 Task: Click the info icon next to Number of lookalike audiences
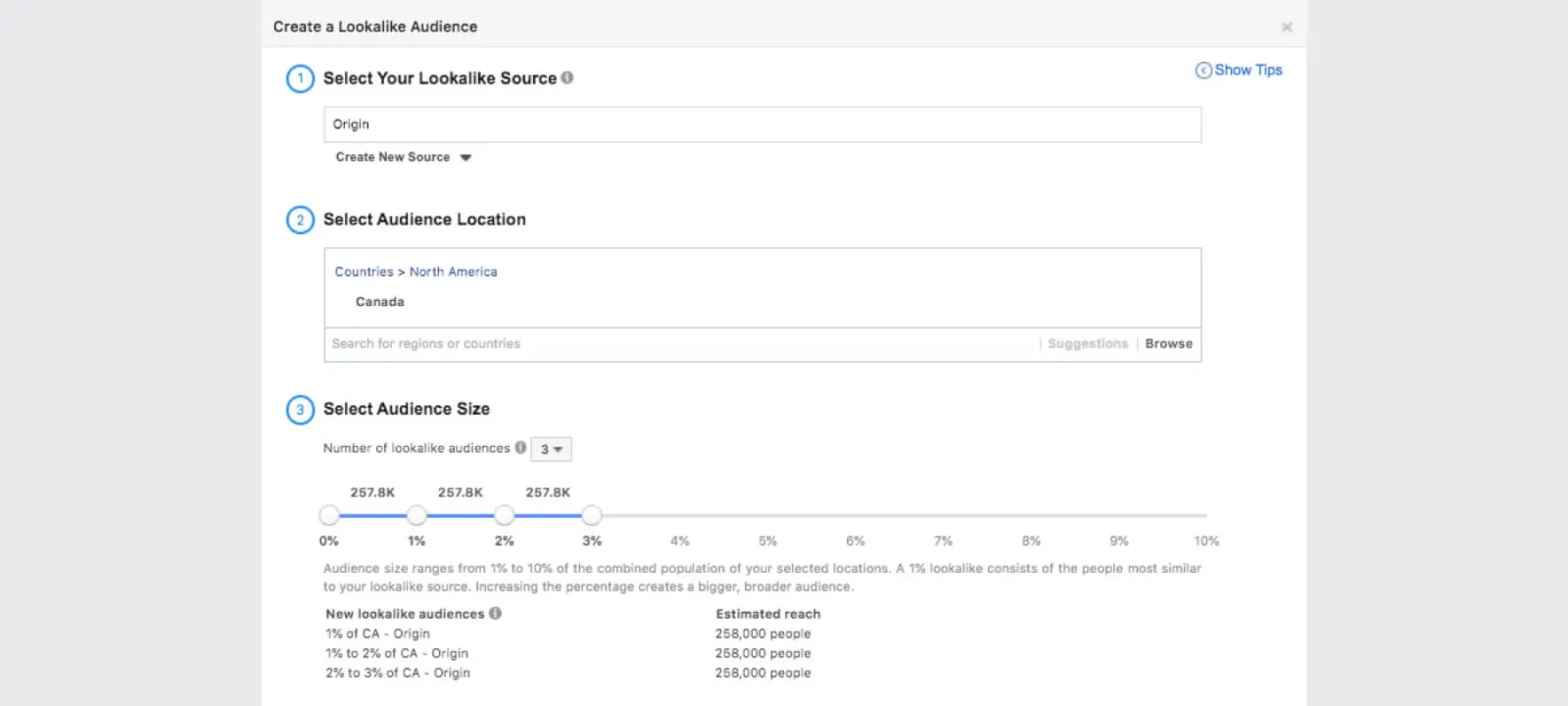520,447
